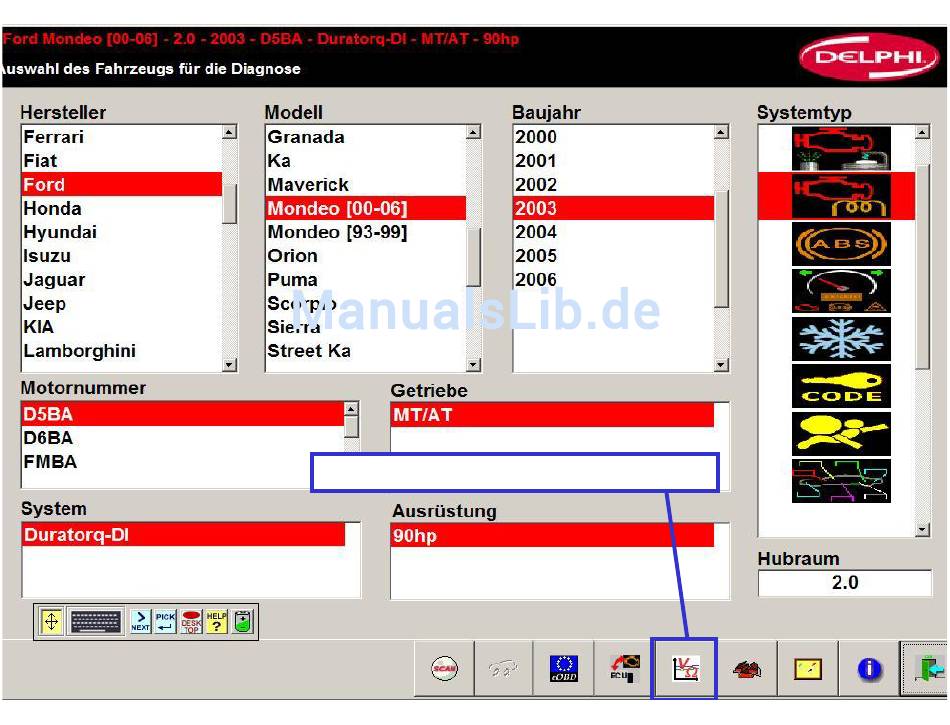
Task: Select Jeep manufacturer
Action: 122,303
